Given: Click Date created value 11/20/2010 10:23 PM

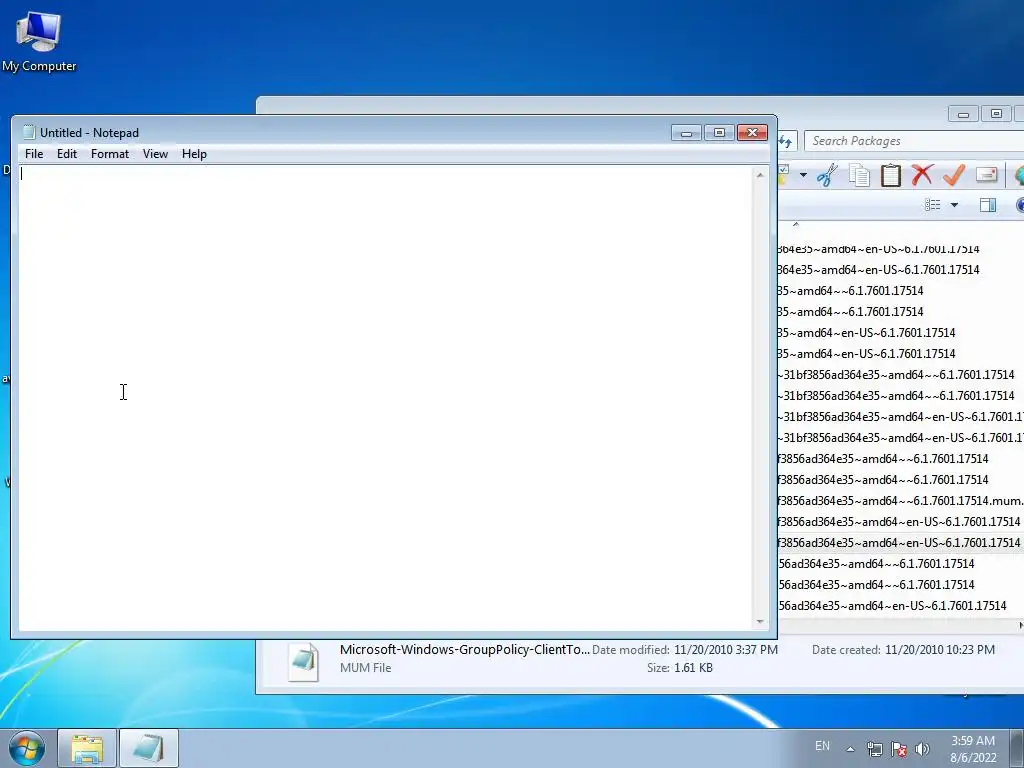Looking at the screenshot, I should click(940, 650).
